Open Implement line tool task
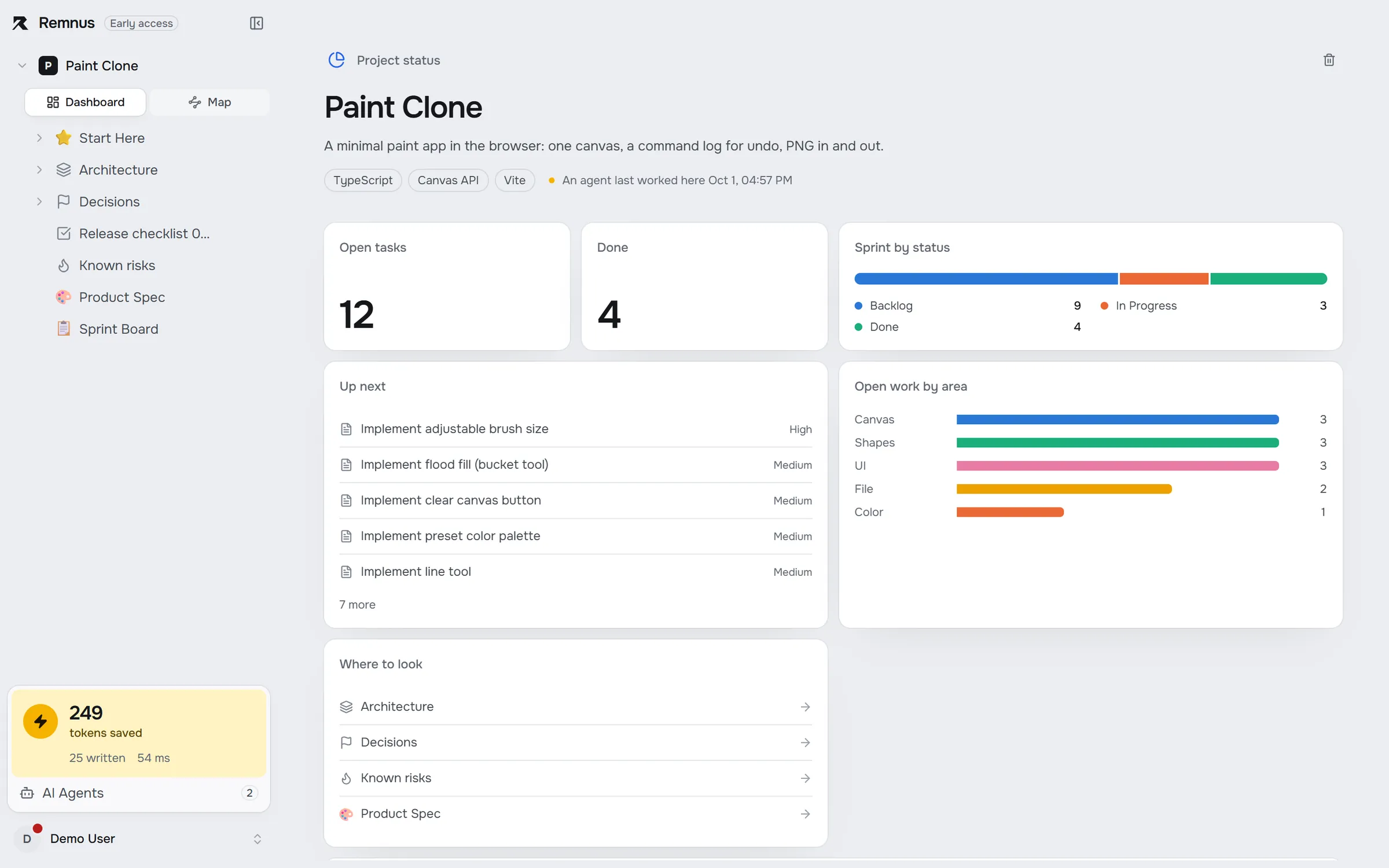1389x868 pixels. (x=575, y=572)
